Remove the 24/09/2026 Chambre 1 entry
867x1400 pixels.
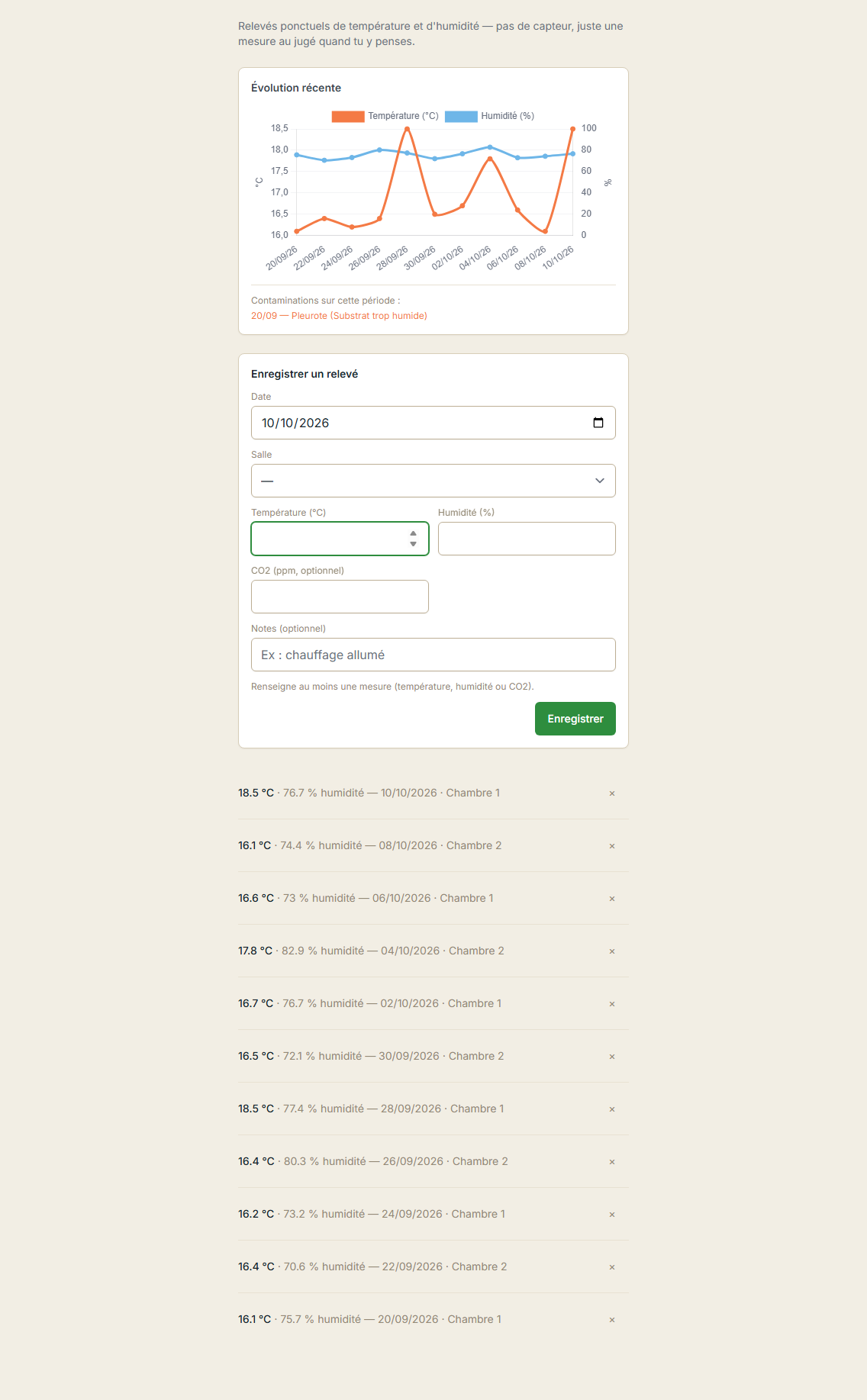pyautogui.click(x=612, y=1215)
